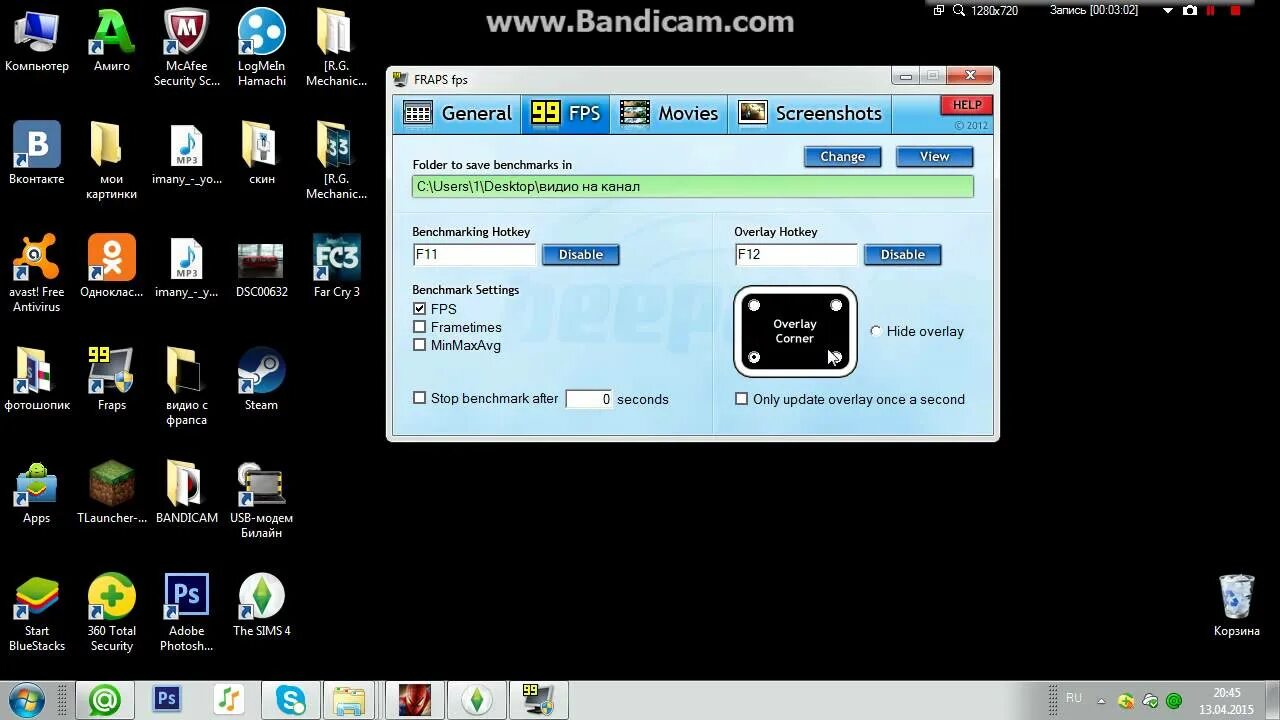This screenshot has height=720, width=1280.
Task: Click the Bandicam magnifier icon beside 1280x720
Action: [959, 10]
